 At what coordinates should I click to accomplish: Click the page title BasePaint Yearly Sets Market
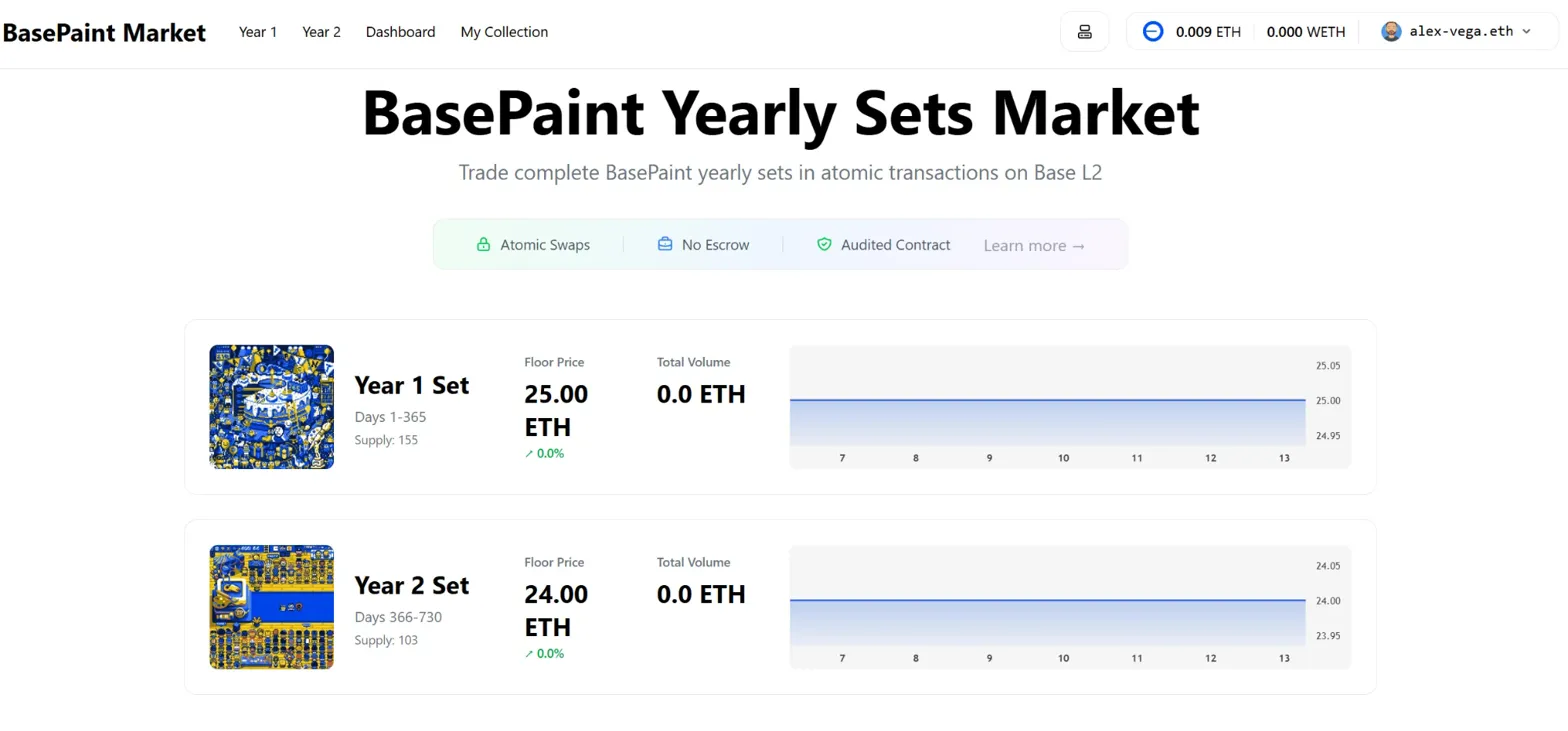point(781,113)
